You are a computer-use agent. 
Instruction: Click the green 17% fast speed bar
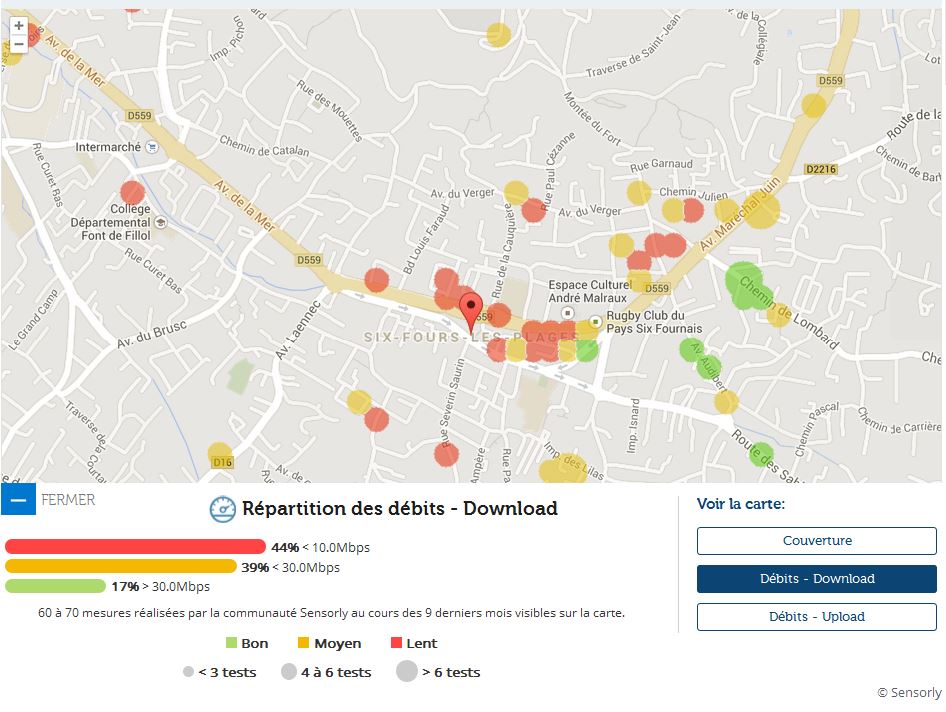tap(55, 586)
